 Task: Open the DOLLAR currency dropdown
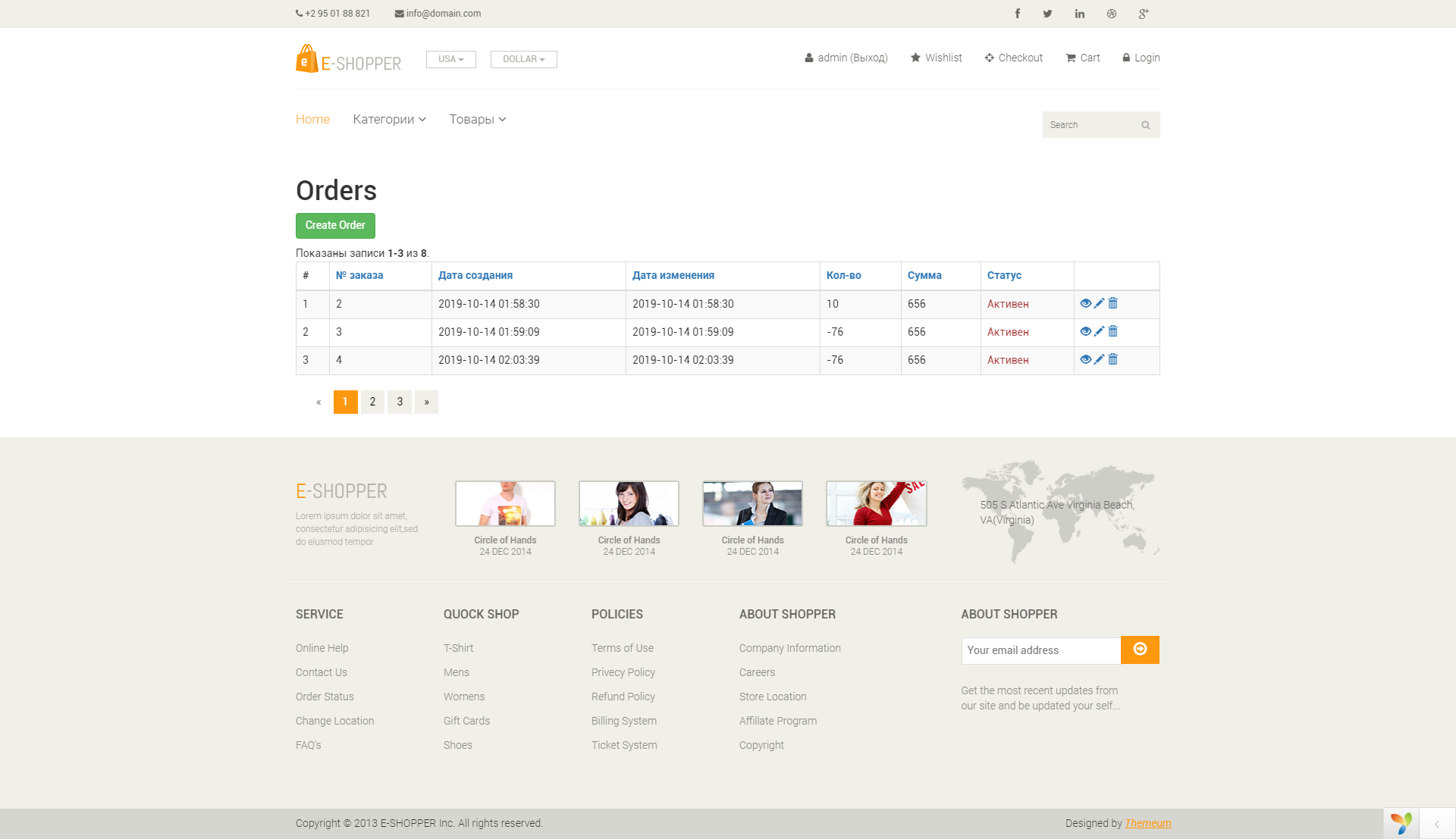tap(523, 59)
